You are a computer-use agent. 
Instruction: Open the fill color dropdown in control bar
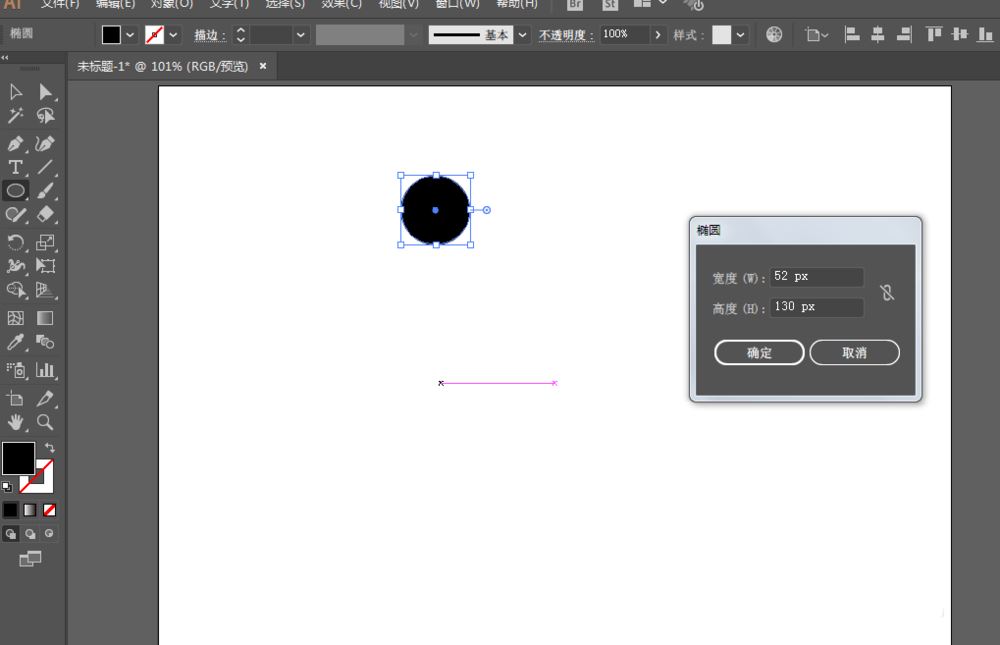pyautogui.click(x=130, y=33)
